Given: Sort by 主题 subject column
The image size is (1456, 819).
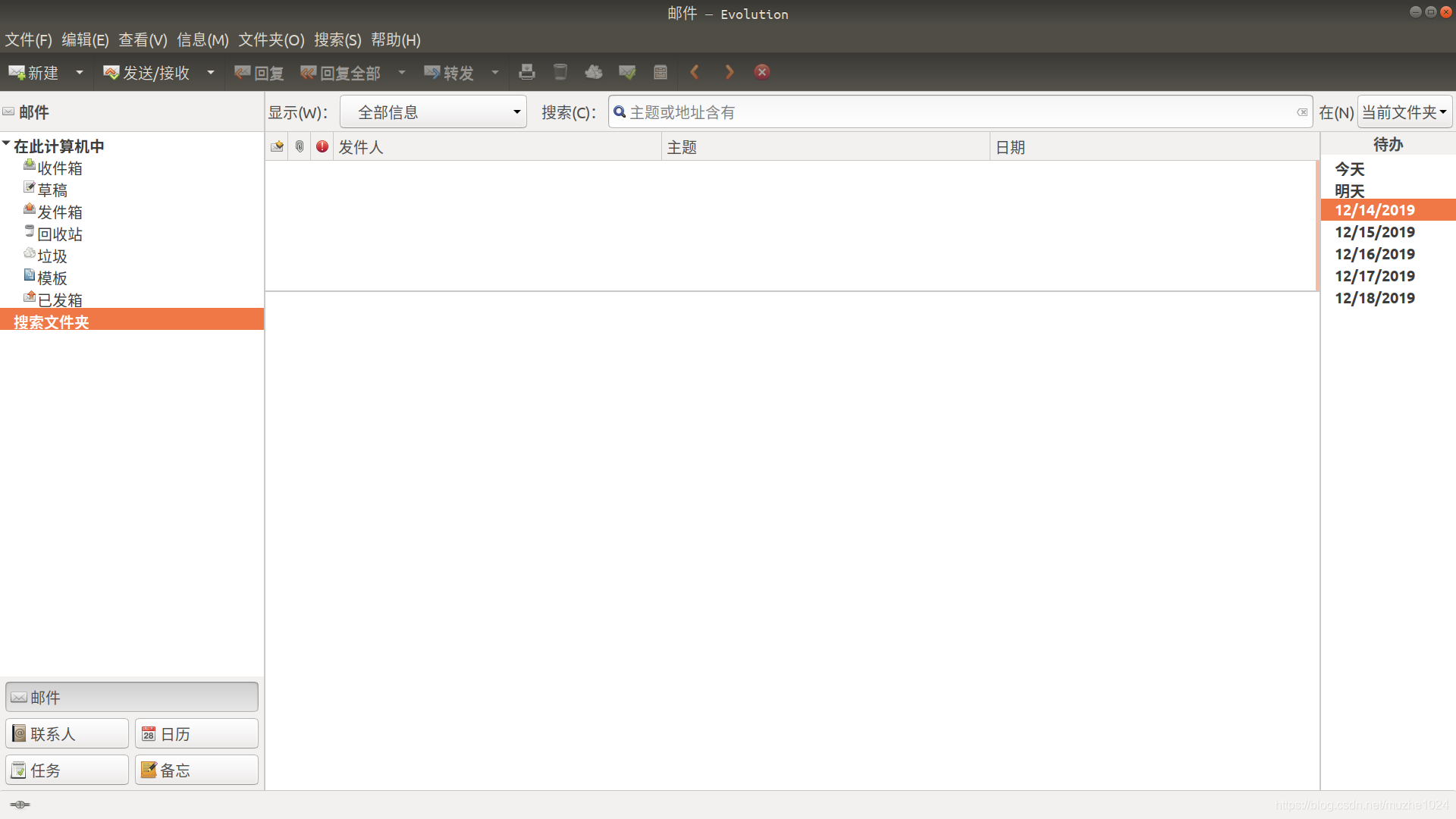Looking at the screenshot, I should (x=826, y=146).
